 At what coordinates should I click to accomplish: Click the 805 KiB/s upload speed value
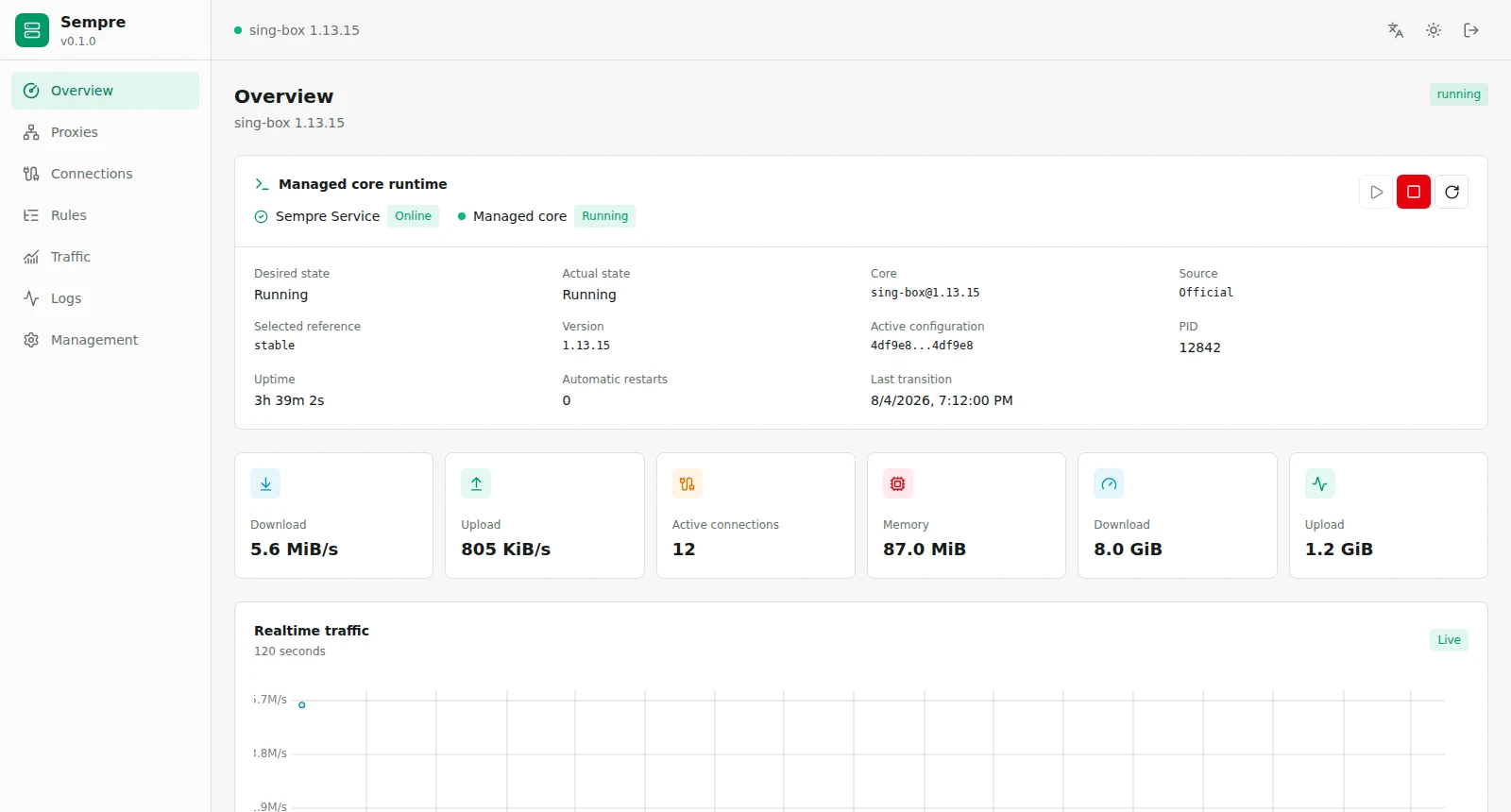click(505, 550)
